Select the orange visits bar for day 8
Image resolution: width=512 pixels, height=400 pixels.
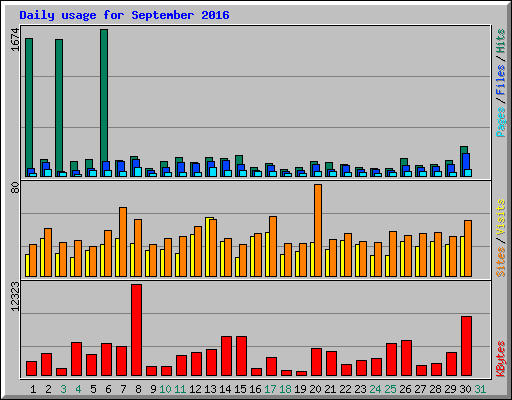click(138, 248)
